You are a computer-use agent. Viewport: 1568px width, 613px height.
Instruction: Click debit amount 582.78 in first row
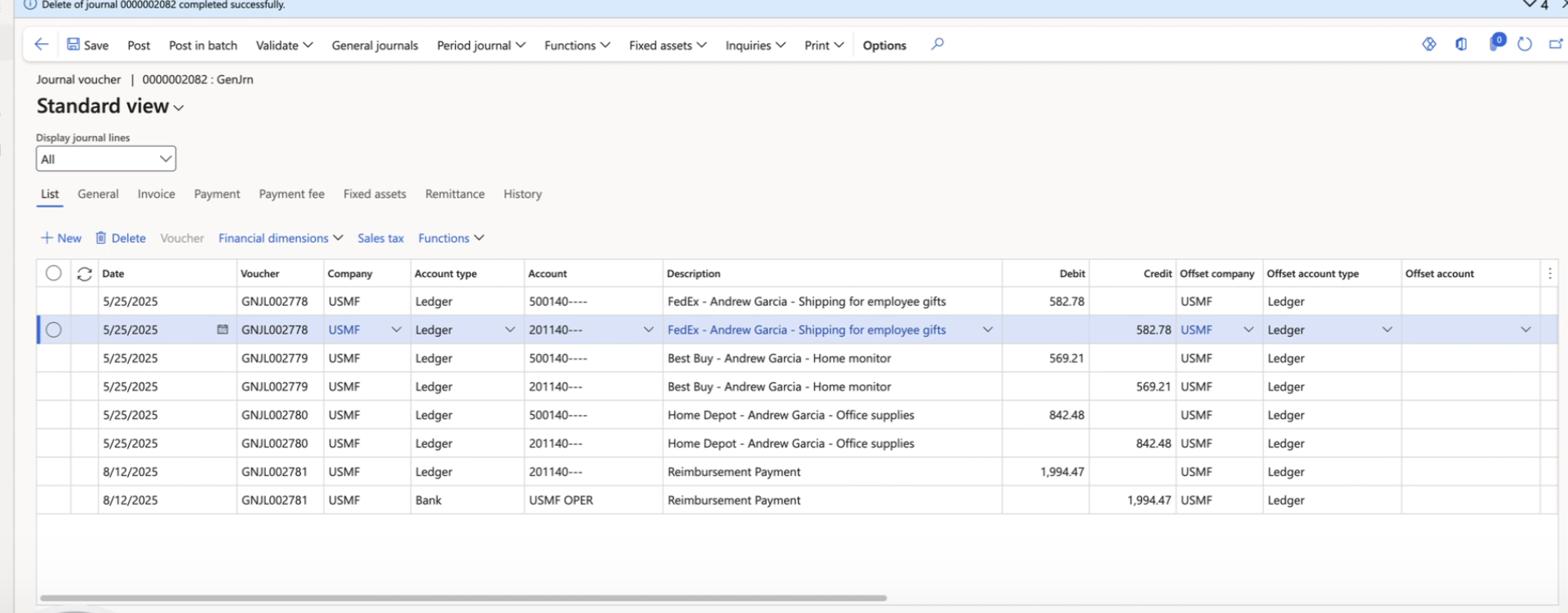tap(1066, 301)
